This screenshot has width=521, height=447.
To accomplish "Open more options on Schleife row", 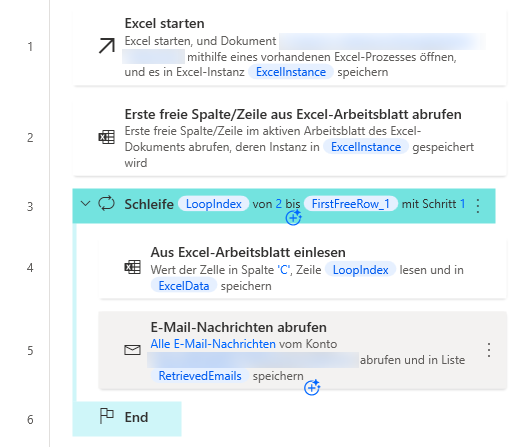I will click(x=478, y=206).
